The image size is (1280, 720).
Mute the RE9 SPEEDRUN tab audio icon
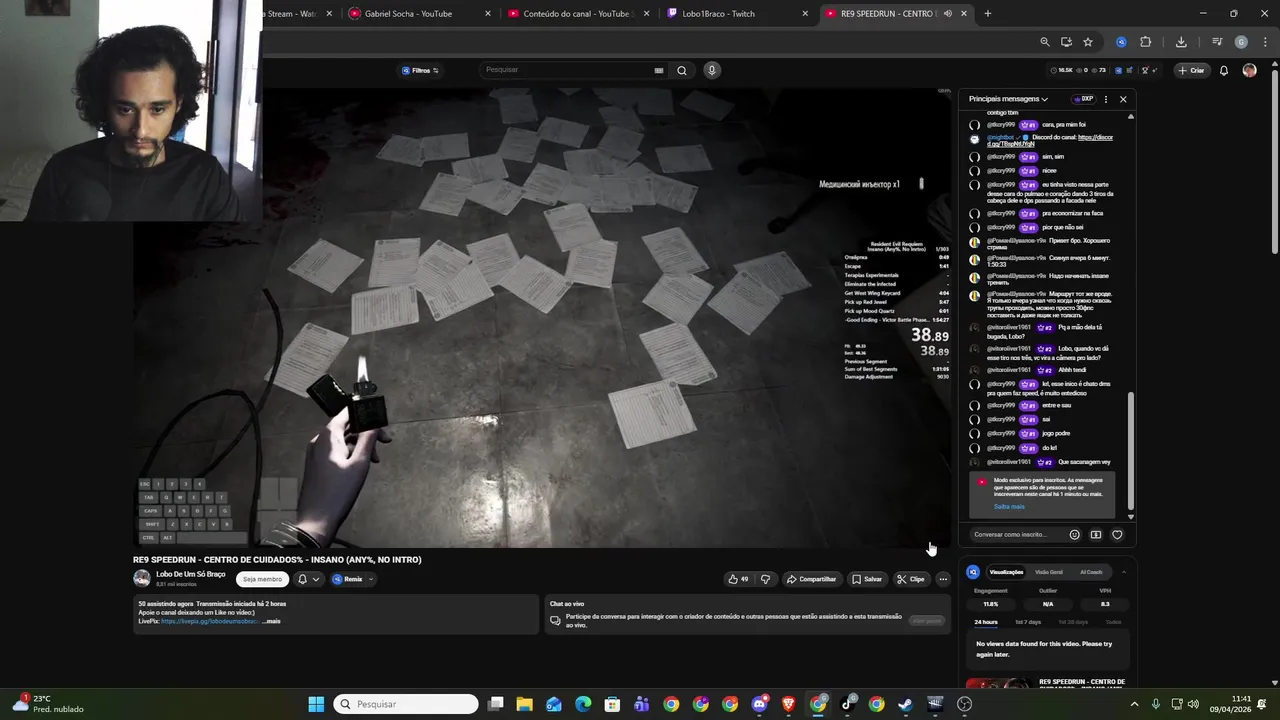tap(947, 14)
